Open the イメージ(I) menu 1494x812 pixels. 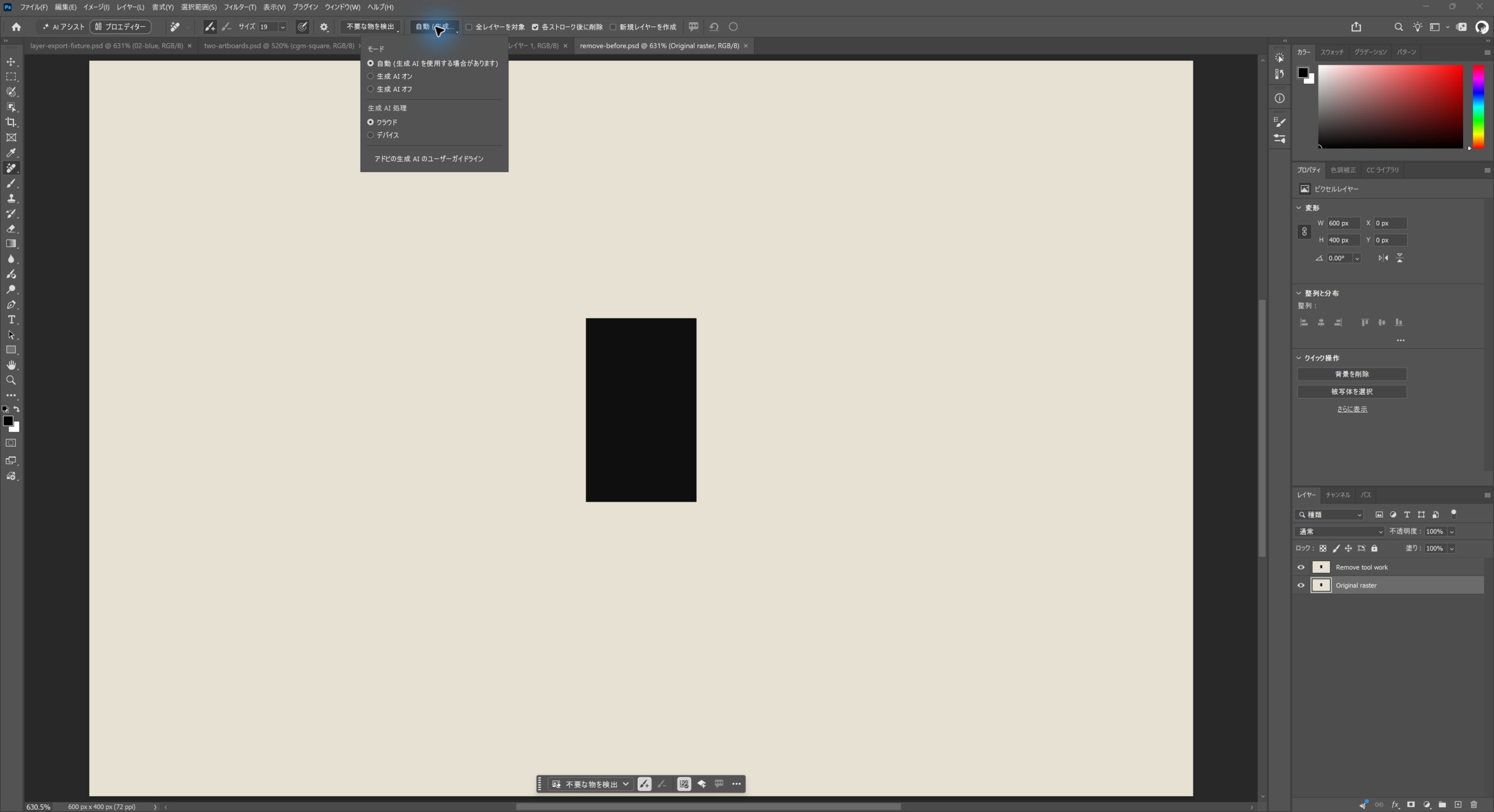coord(96,7)
